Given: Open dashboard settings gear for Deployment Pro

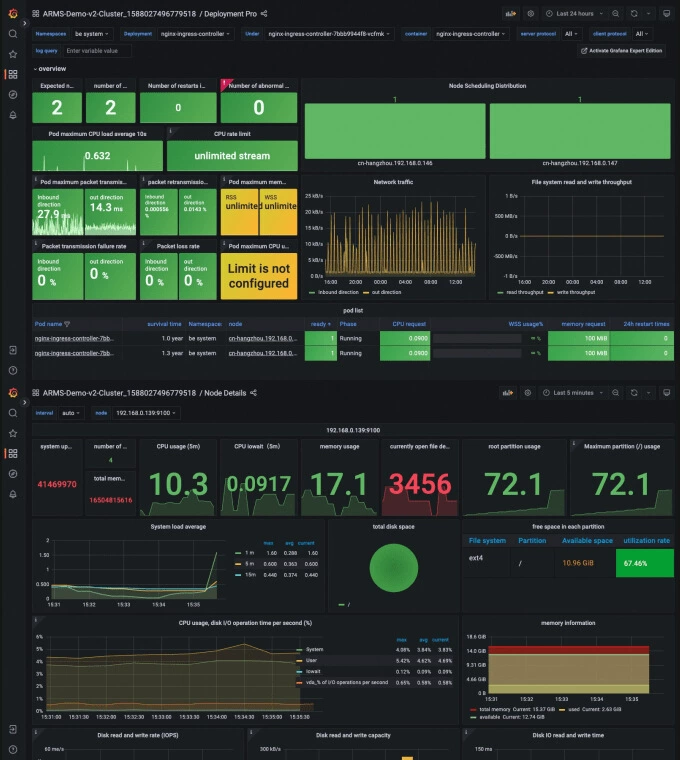Looking at the screenshot, I should tap(531, 14).
